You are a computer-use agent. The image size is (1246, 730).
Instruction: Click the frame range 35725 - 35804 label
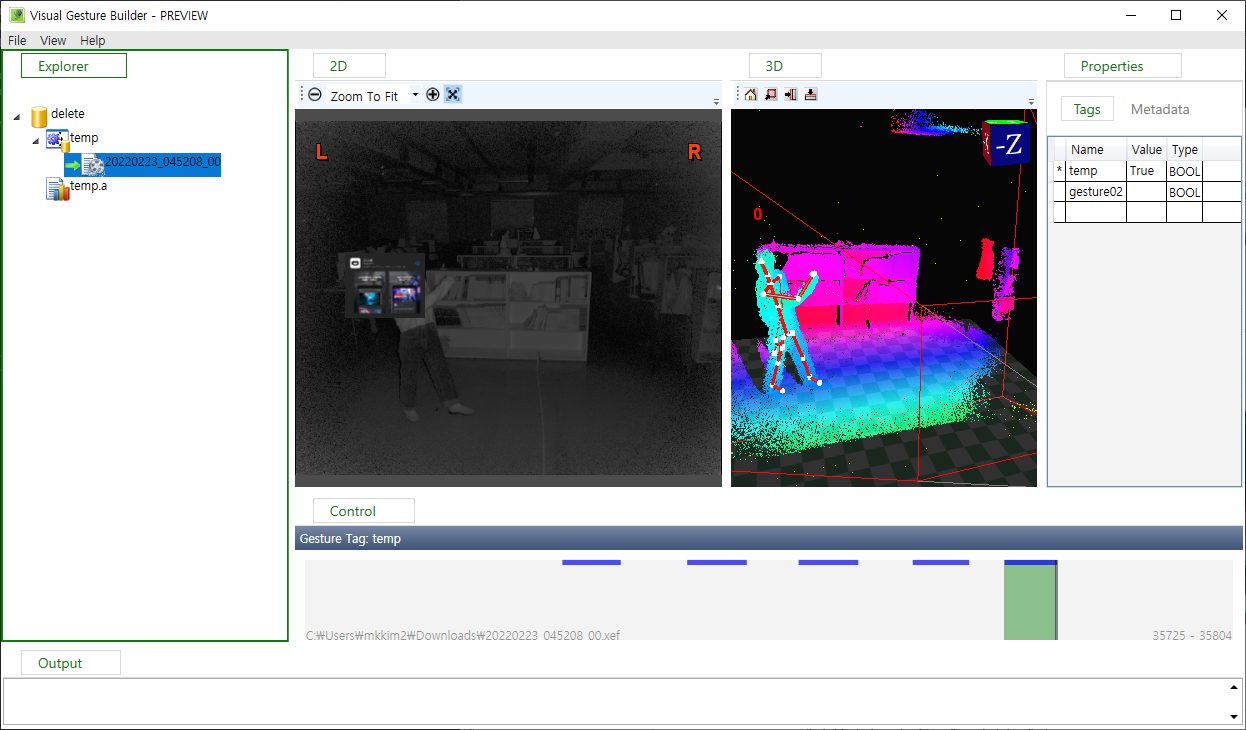1192,635
